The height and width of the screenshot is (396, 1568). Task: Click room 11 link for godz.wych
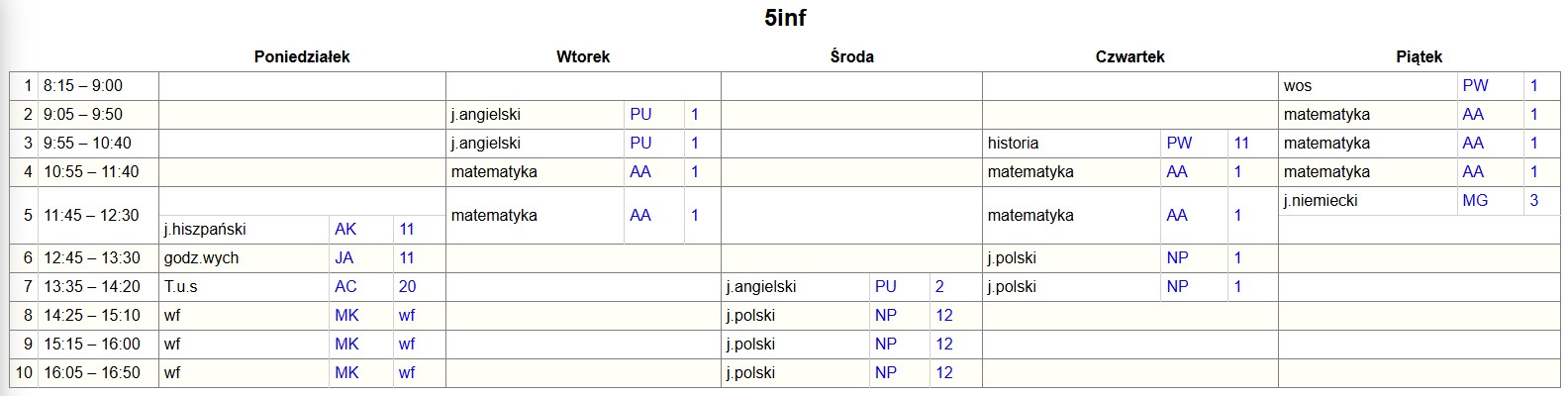407,258
